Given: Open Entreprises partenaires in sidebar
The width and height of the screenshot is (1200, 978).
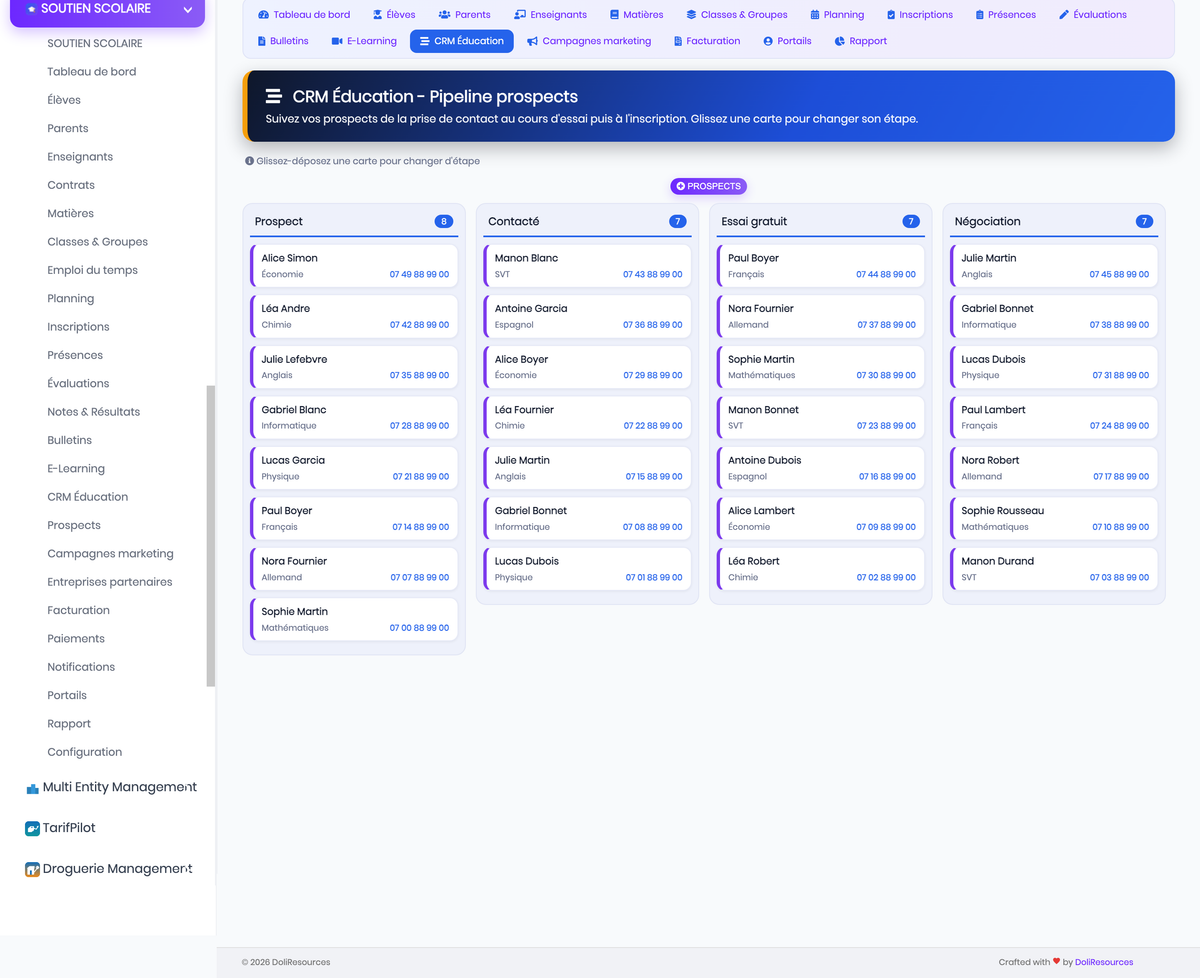Looking at the screenshot, I should coord(110,582).
